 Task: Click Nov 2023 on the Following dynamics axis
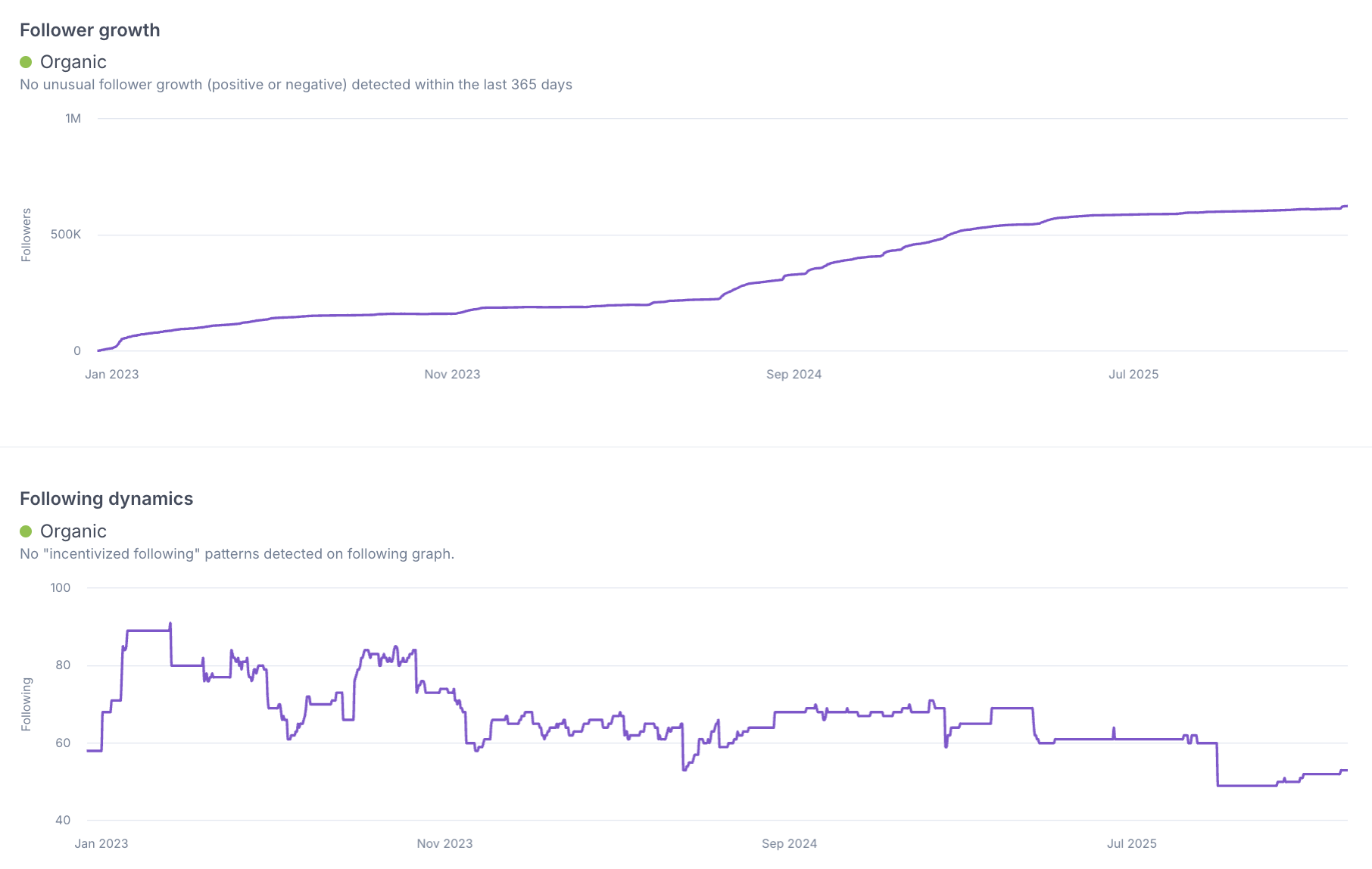tap(444, 843)
